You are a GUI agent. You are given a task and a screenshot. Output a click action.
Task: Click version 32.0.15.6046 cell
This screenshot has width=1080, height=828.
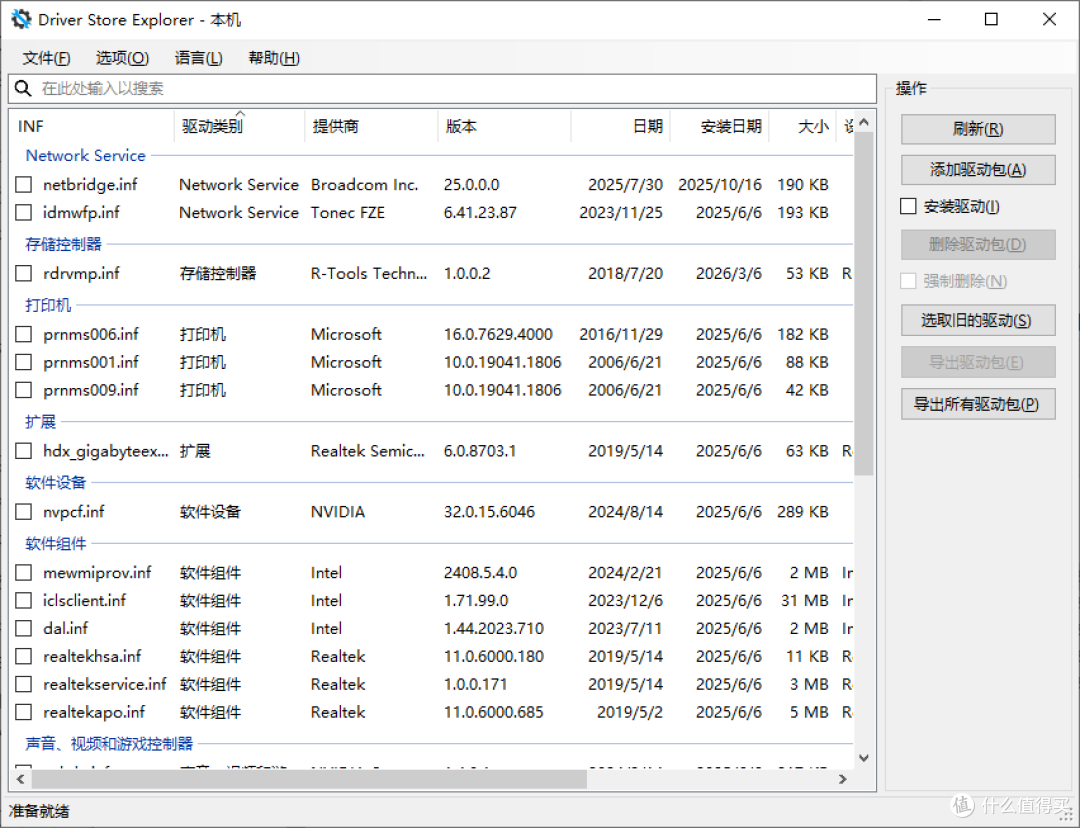pos(489,512)
